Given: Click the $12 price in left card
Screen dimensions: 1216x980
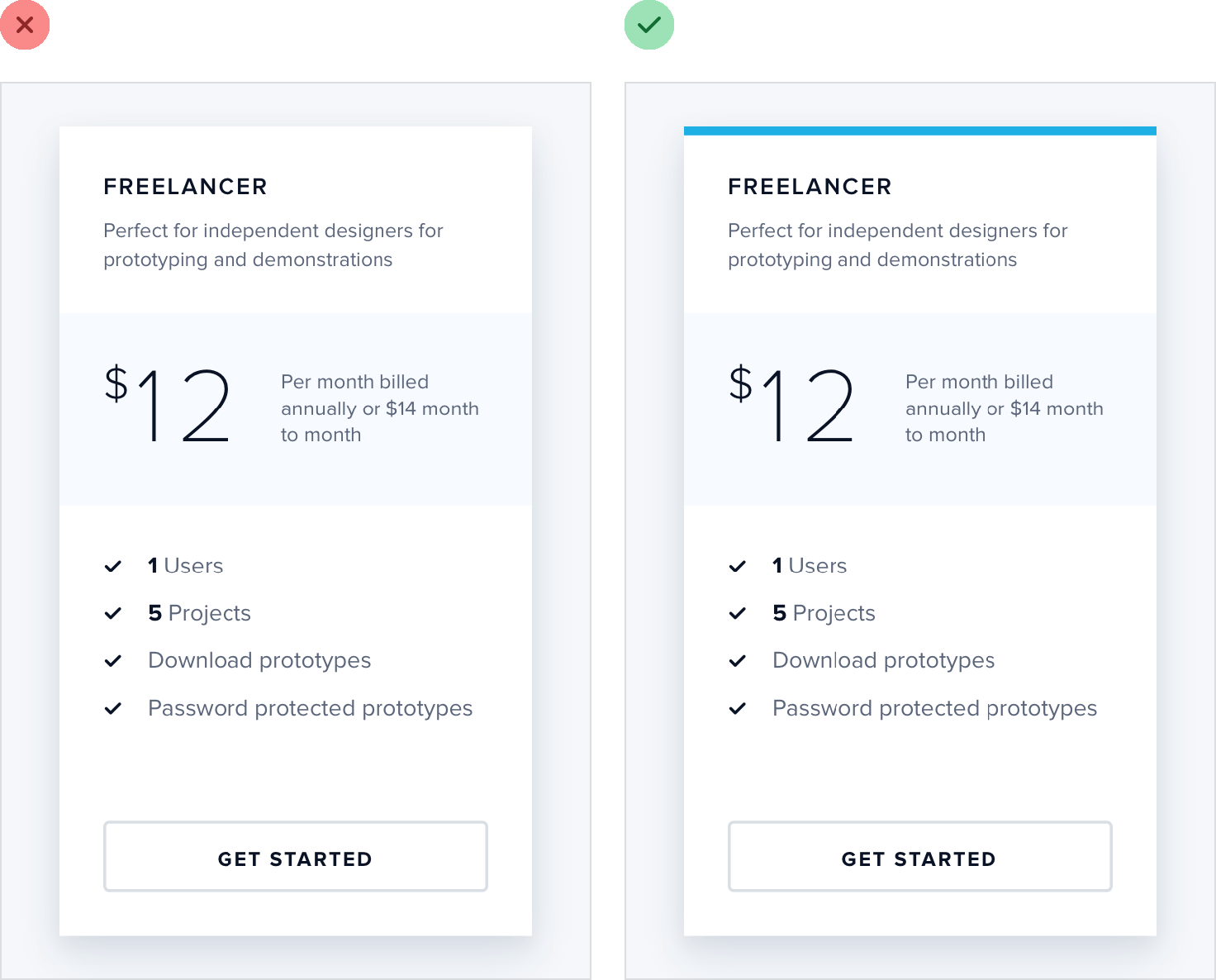Looking at the screenshot, I should [168, 405].
